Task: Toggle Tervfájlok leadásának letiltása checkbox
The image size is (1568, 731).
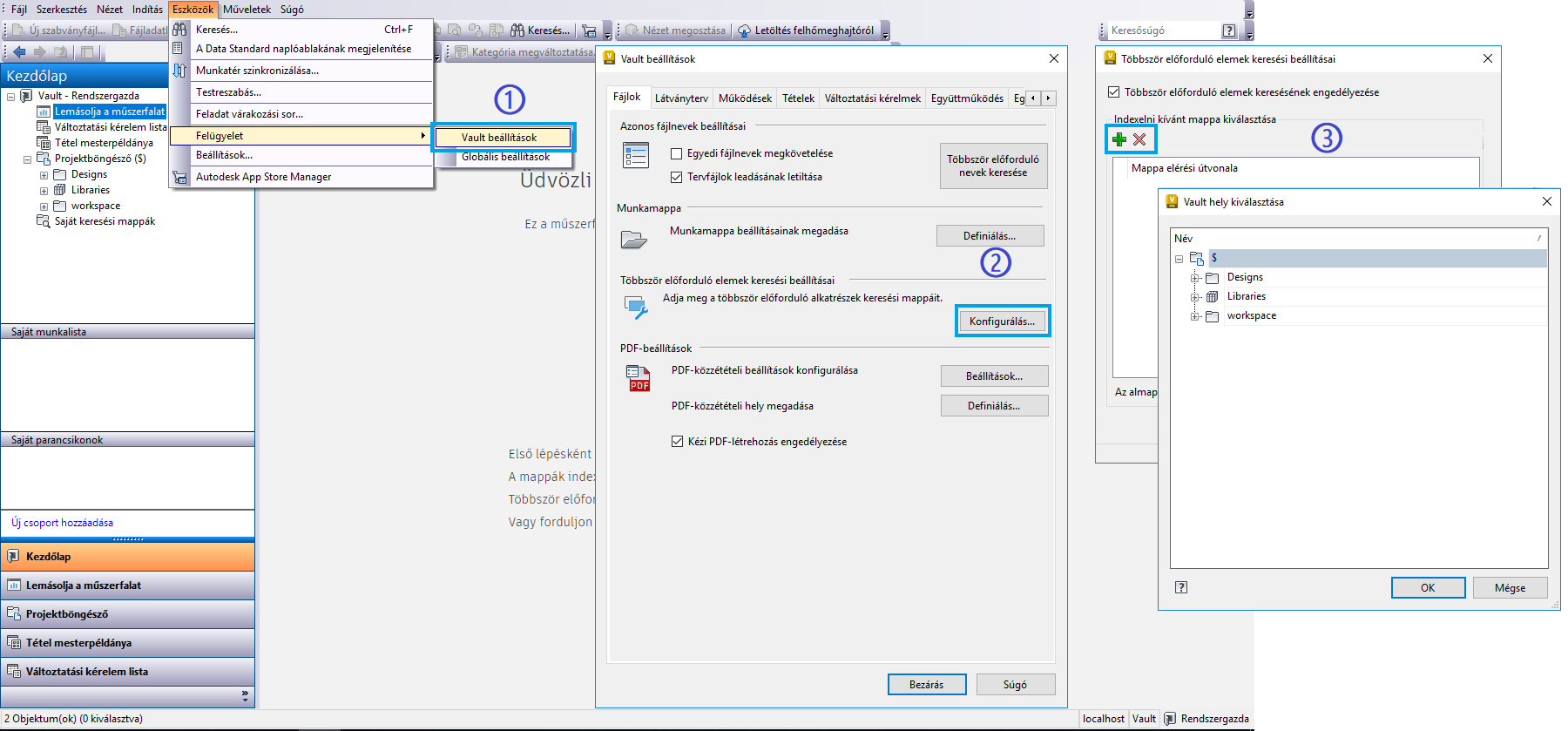Action: [x=676, y=177]
